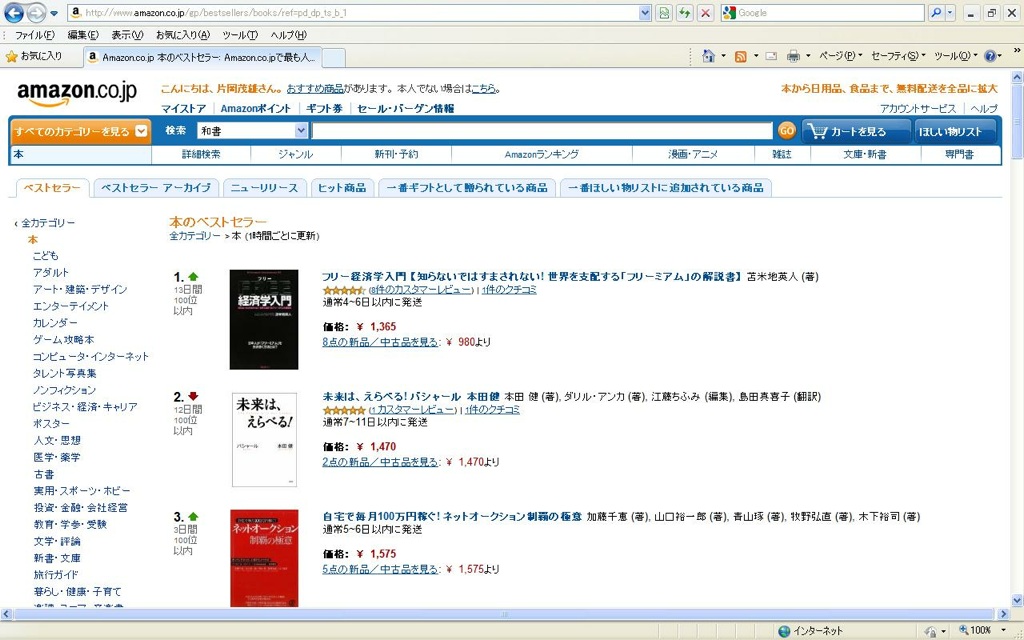Open the 漫画・アニメ navigation link
Image resolution: width=1024 pixels, height=640 pixels.
[693, 155]
